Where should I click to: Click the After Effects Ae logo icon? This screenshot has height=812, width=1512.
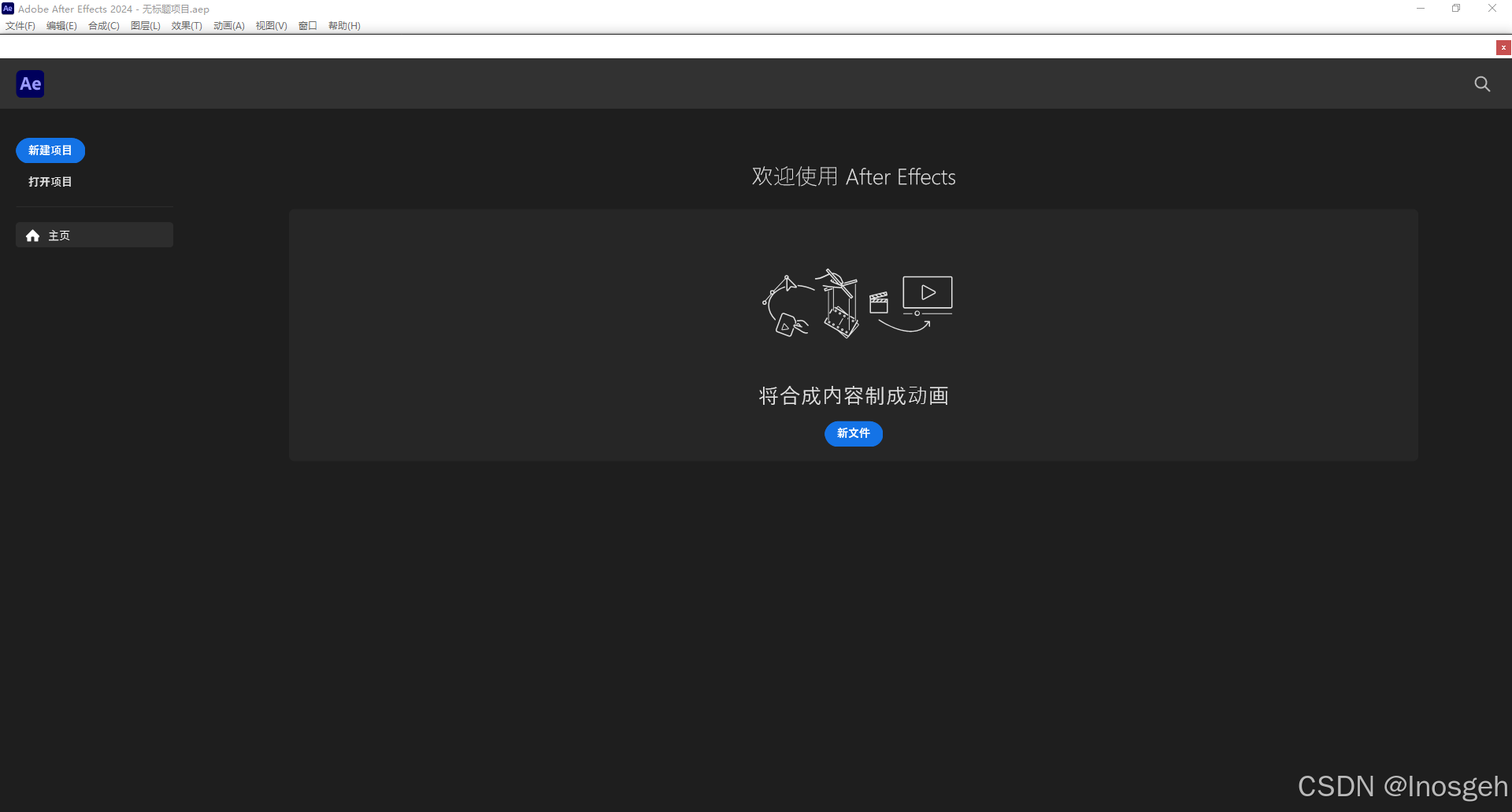(x=30, y=83)
